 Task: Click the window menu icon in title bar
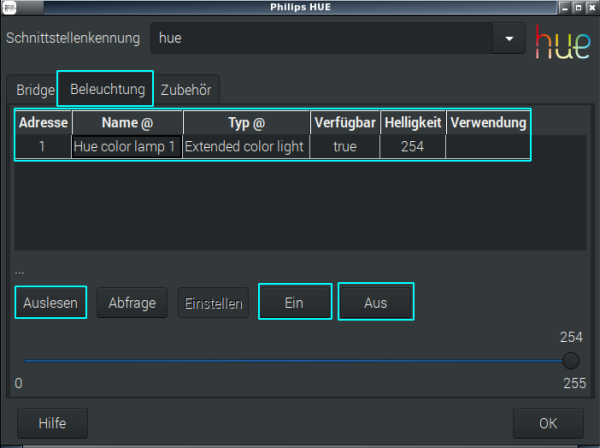9,7
